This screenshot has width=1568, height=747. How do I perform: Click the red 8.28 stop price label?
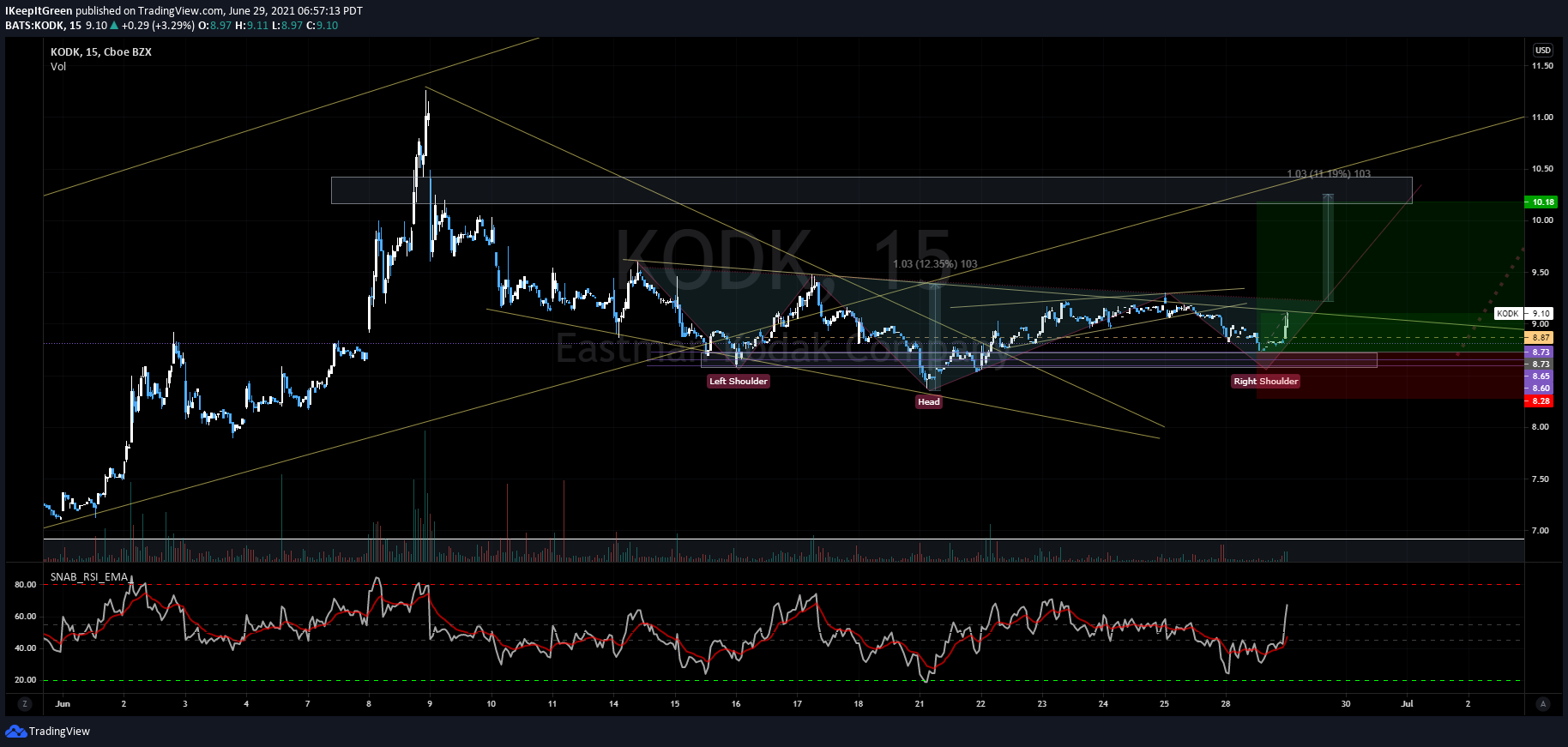point(1541,401)
